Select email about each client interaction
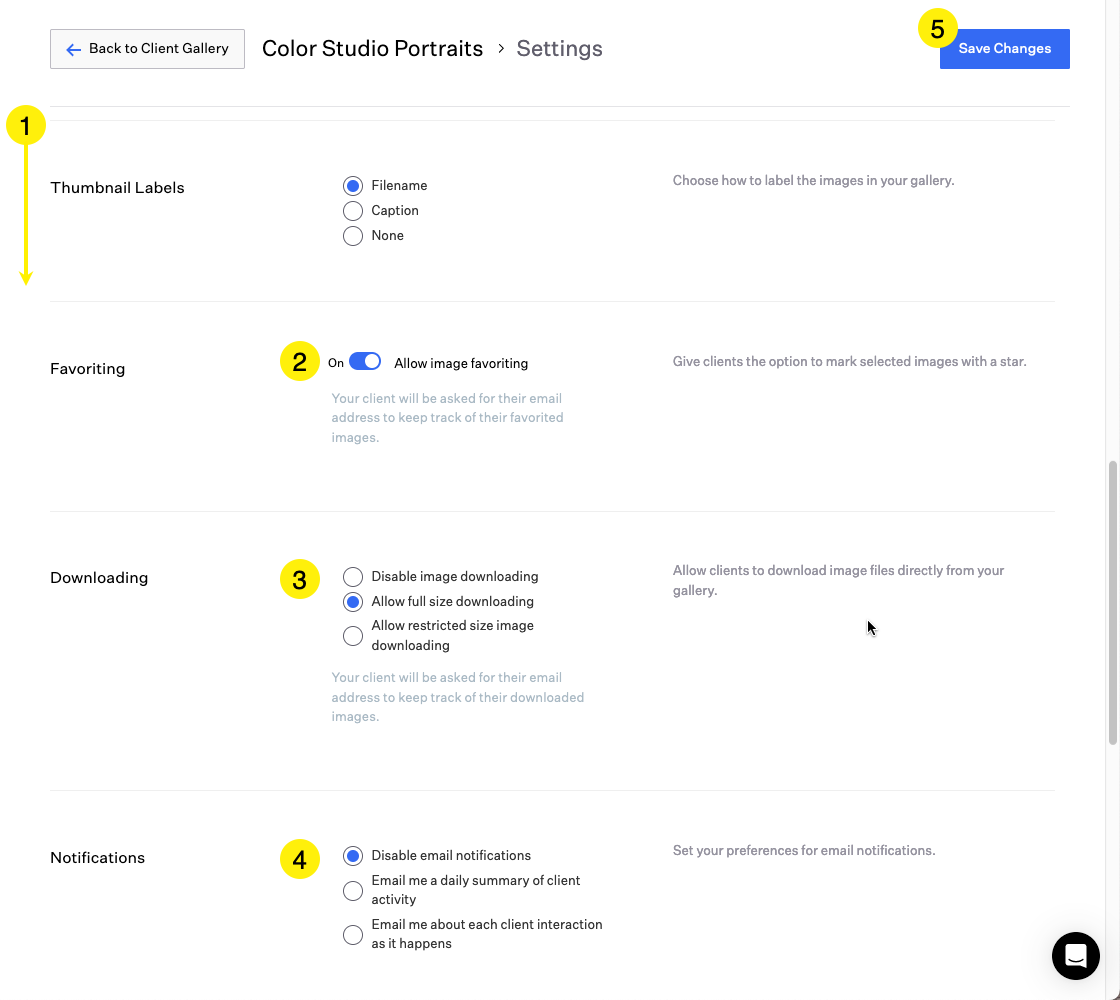Viewport: 1120px width, 1000px height. tap(353, 934)
